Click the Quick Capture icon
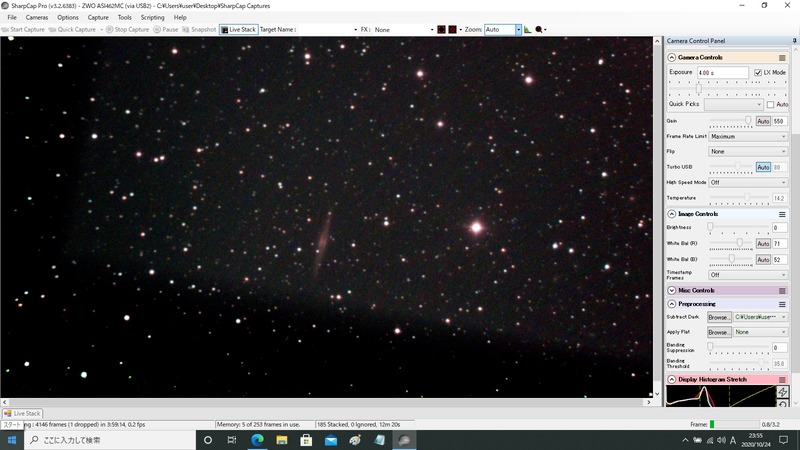The width and height of the screenshot is (800, 450). [52, 30]
